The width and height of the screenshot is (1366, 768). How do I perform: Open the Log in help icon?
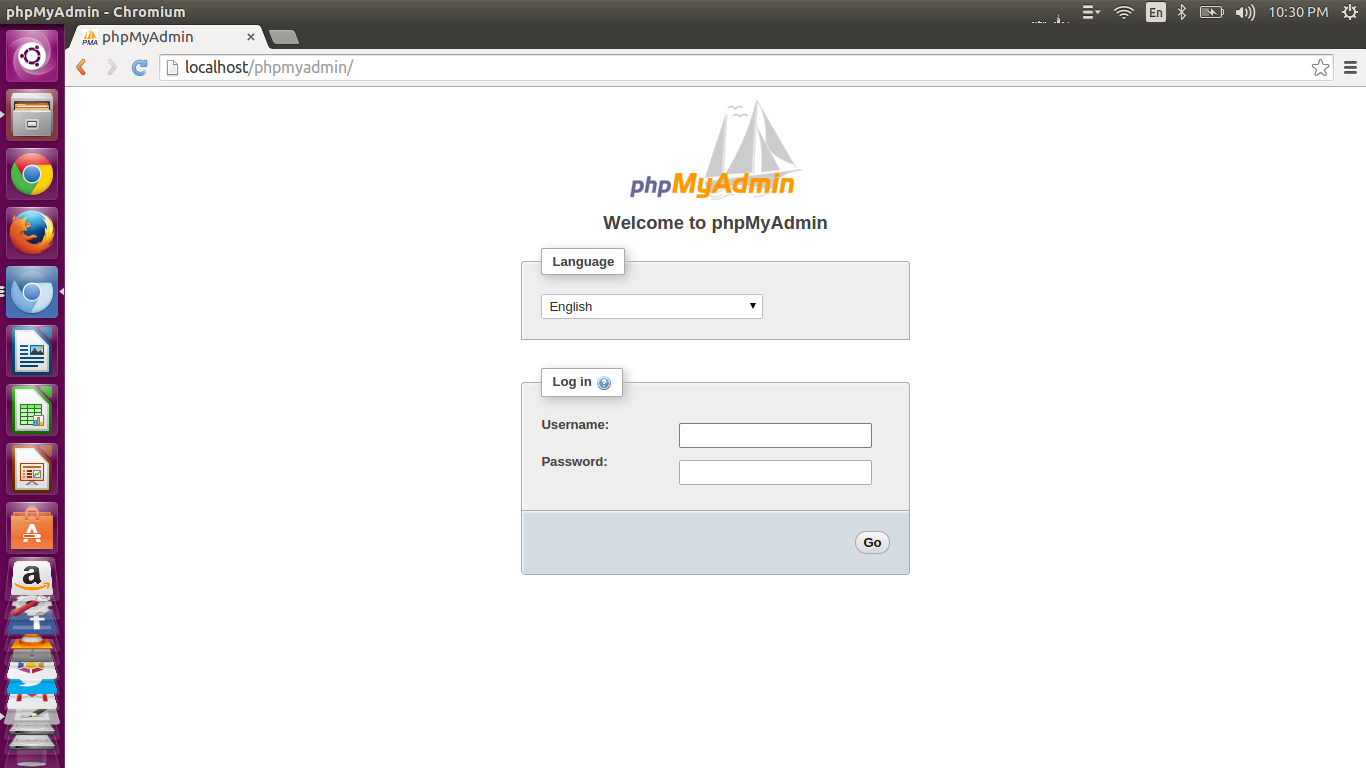coord(604,383)
